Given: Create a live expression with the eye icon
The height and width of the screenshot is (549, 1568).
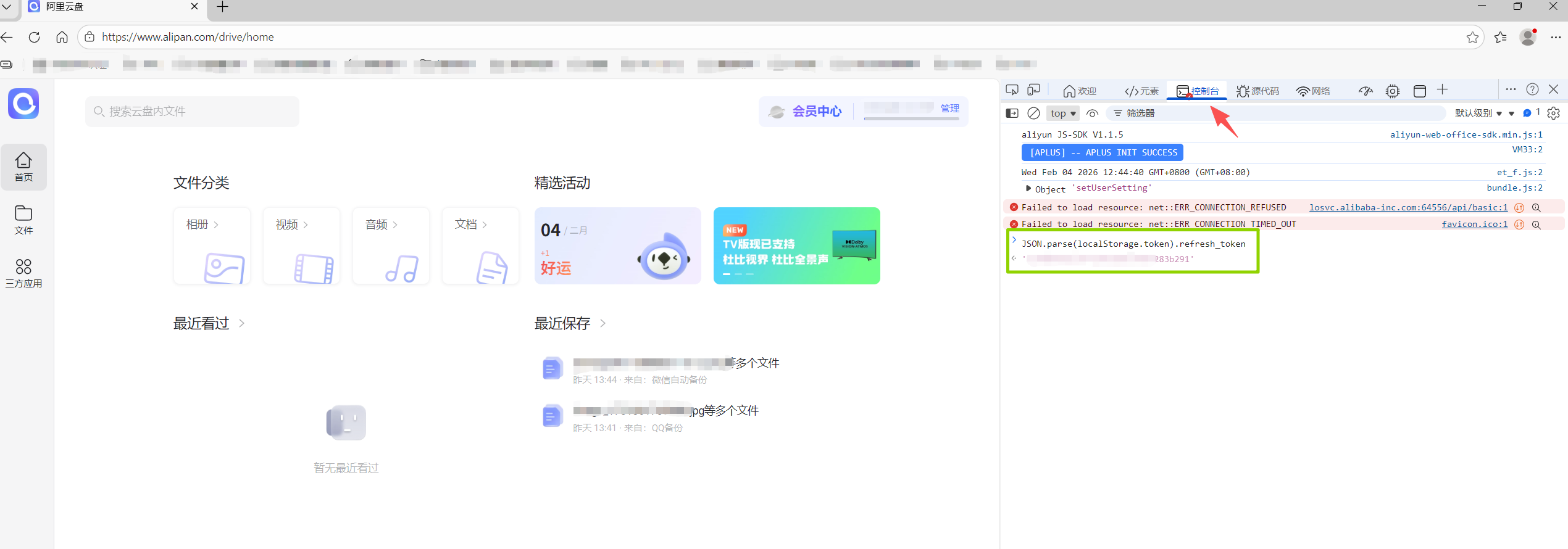Looking at the screenshot, I should click(x=1092, y=113).
